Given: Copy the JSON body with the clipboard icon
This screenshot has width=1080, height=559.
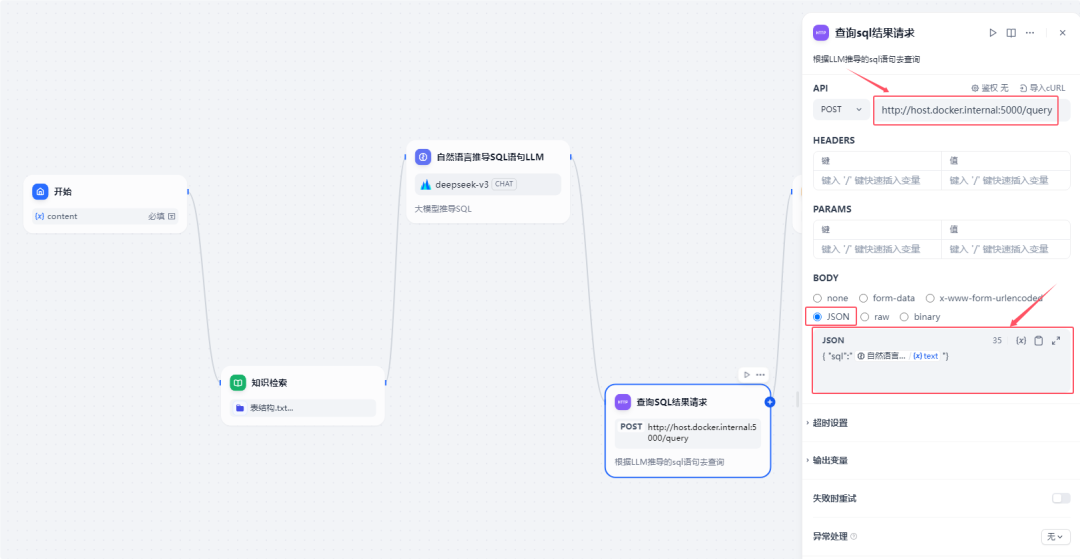Looking at the screenshot, I should (x=1039, y=341).
